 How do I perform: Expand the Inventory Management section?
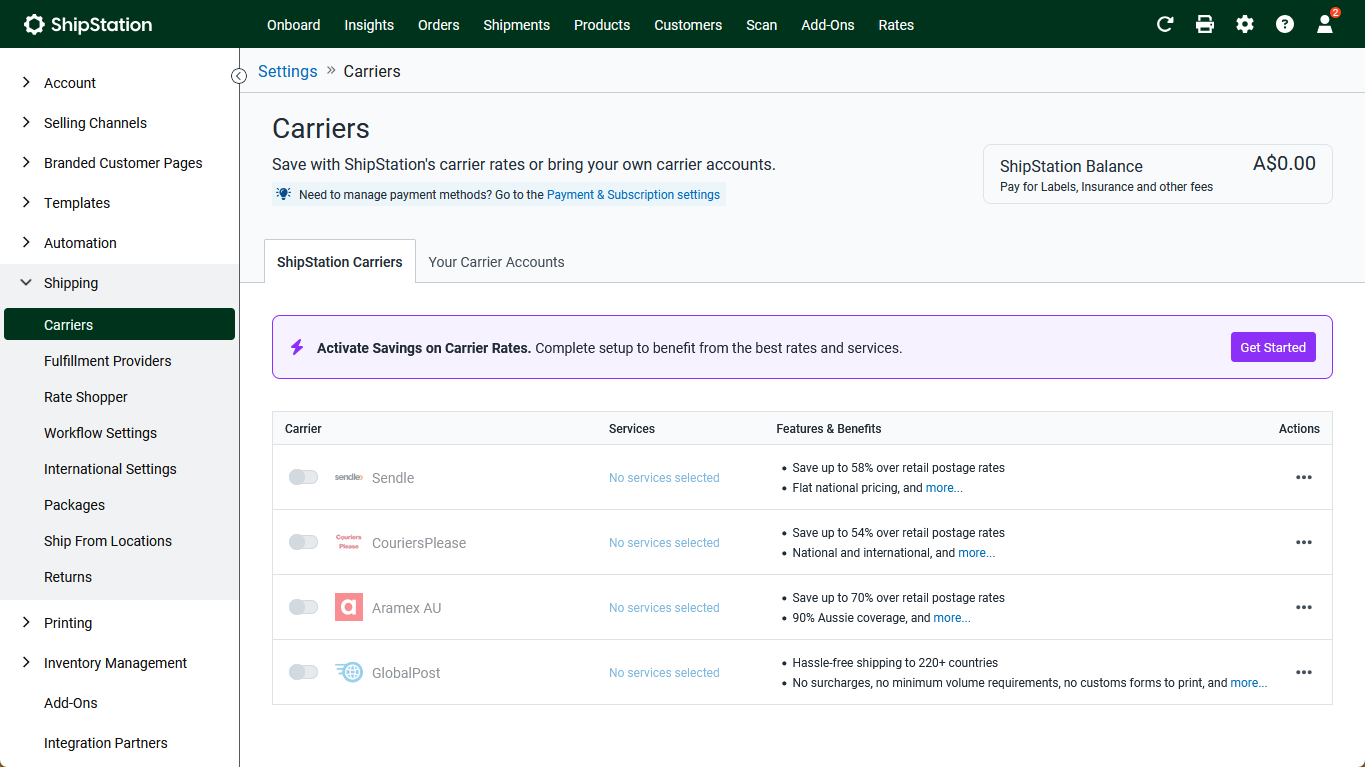115,663
